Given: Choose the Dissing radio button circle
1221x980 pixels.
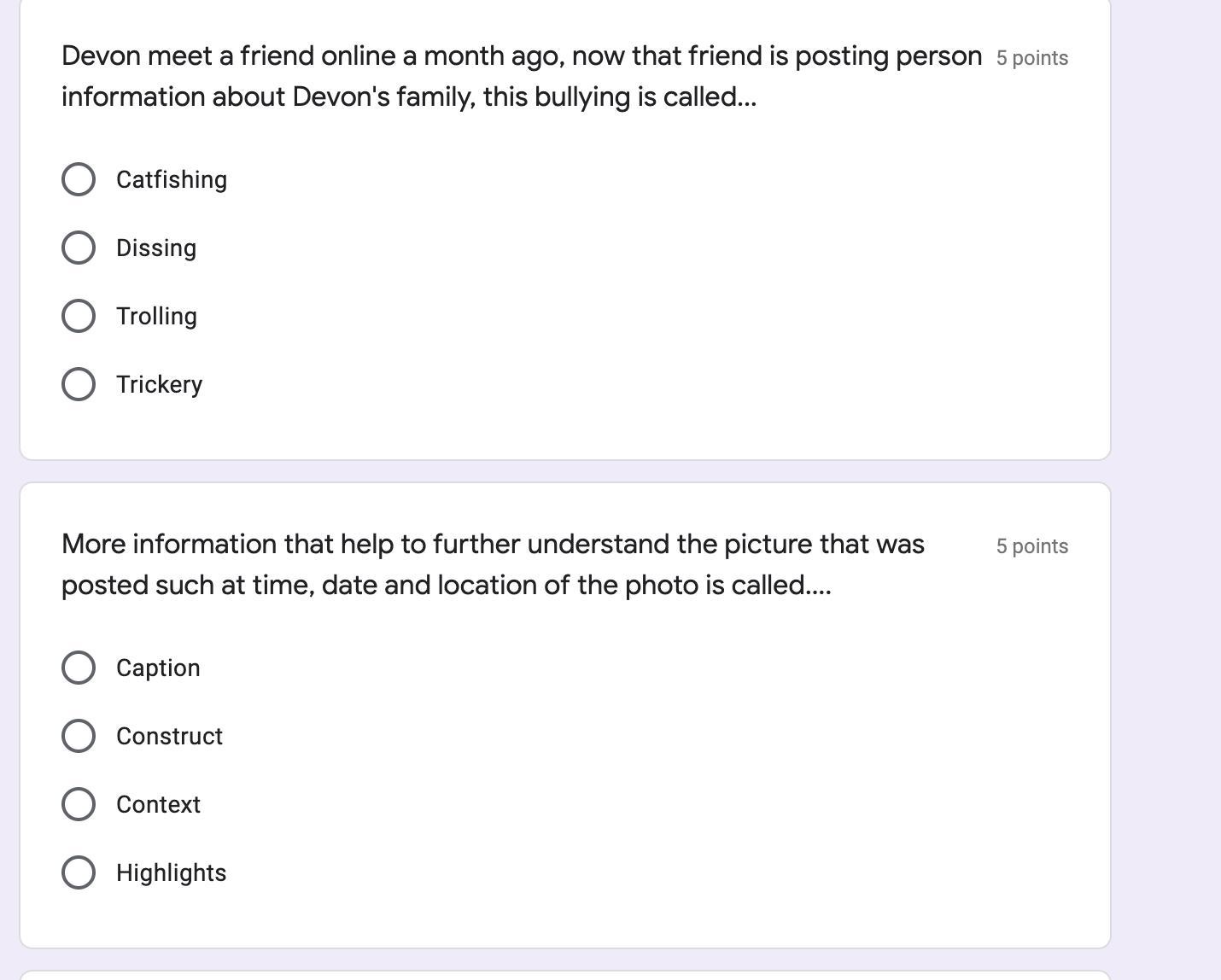Looking at the screenshot, I should click(79, 248).
